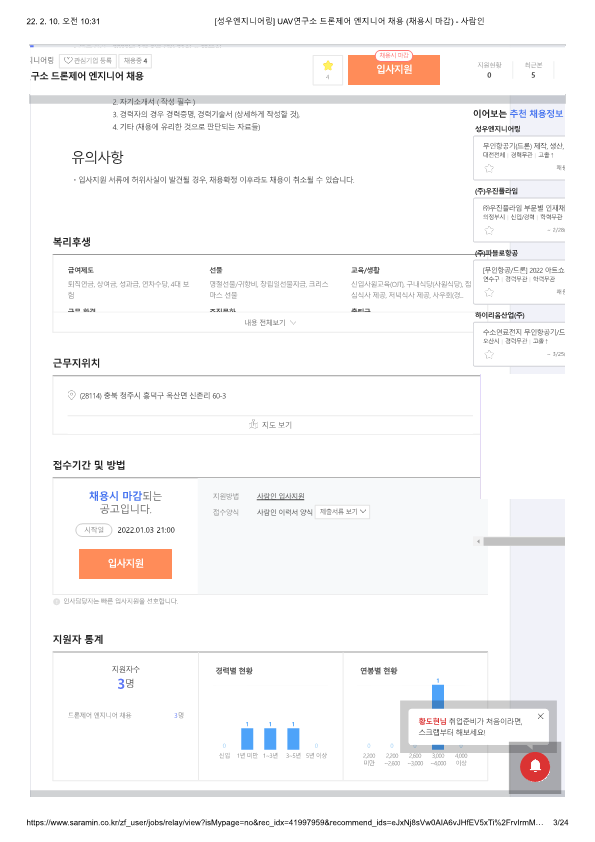595x842 pixels.
Task: Star the 무인항공기(드론) 제작 job card
Action: click(x=489, y=168)
